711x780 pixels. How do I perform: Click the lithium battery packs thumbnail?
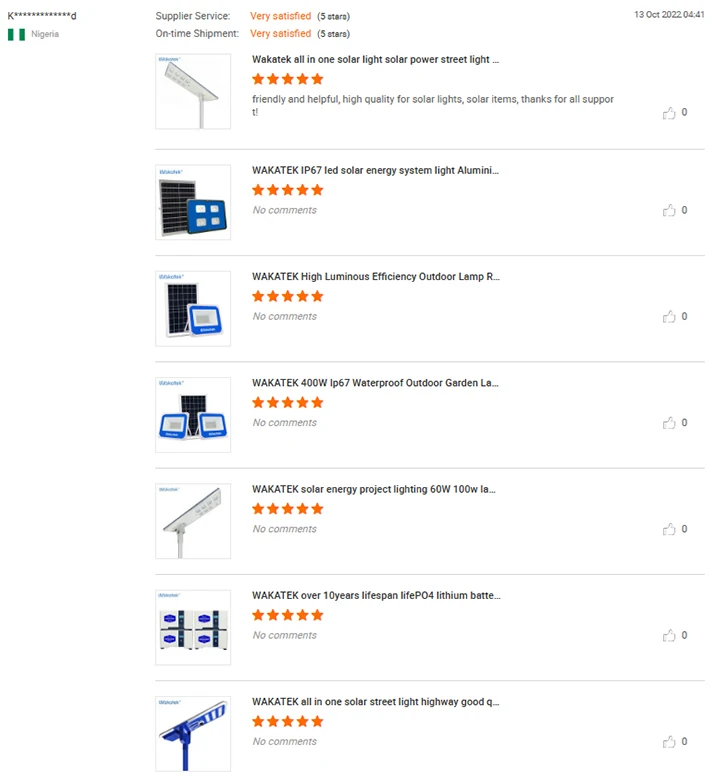tap(193, 627)
